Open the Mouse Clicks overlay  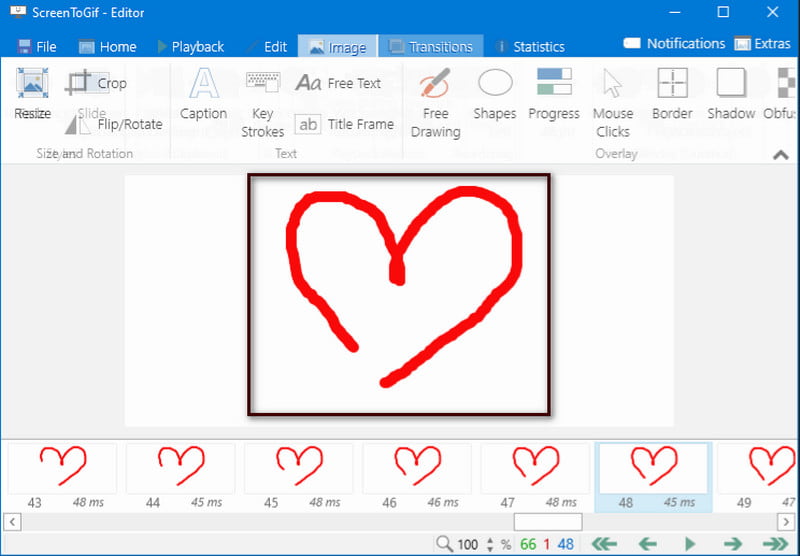point(613,104)
